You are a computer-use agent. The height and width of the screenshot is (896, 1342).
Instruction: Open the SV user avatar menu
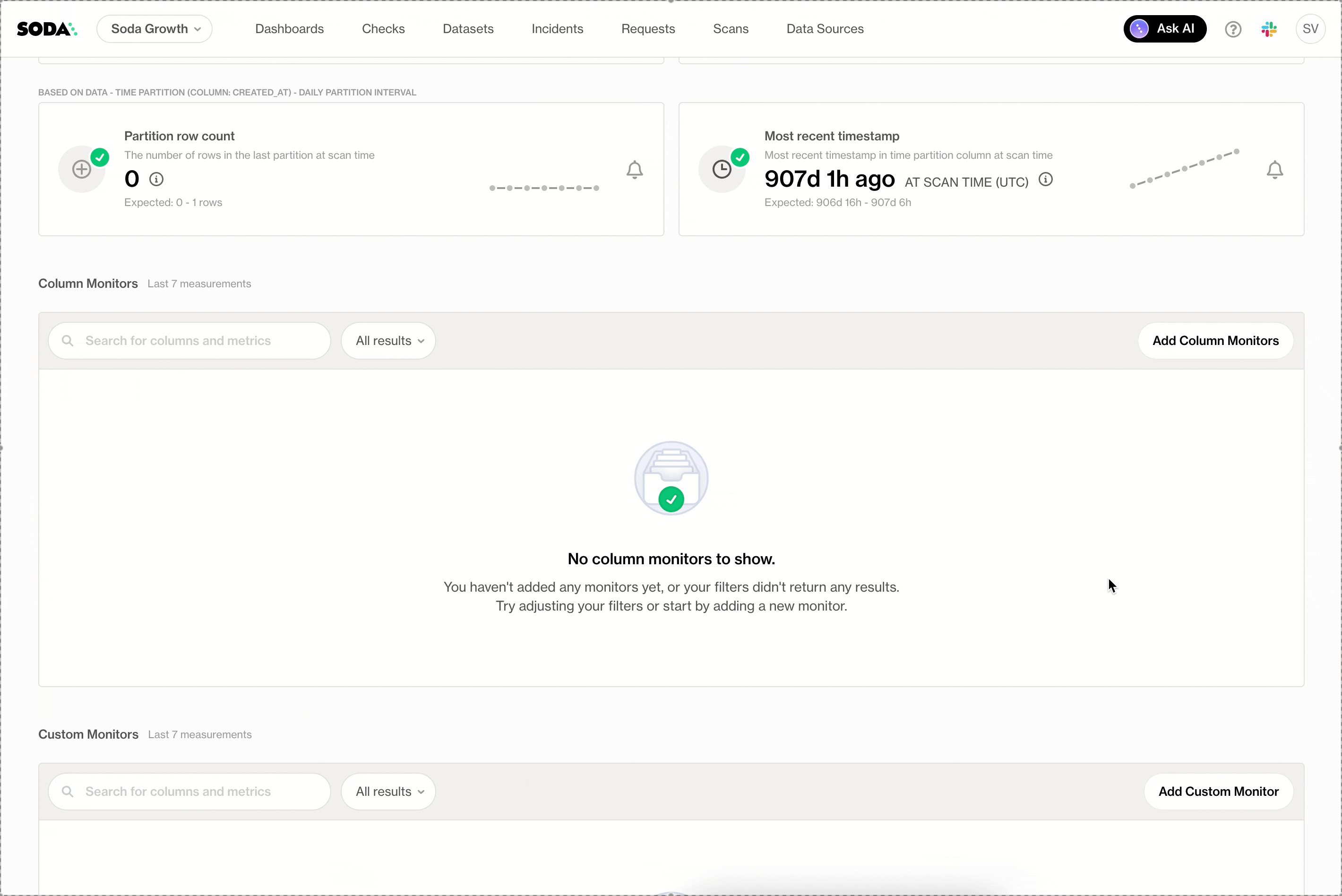(x=1310, y=29)
